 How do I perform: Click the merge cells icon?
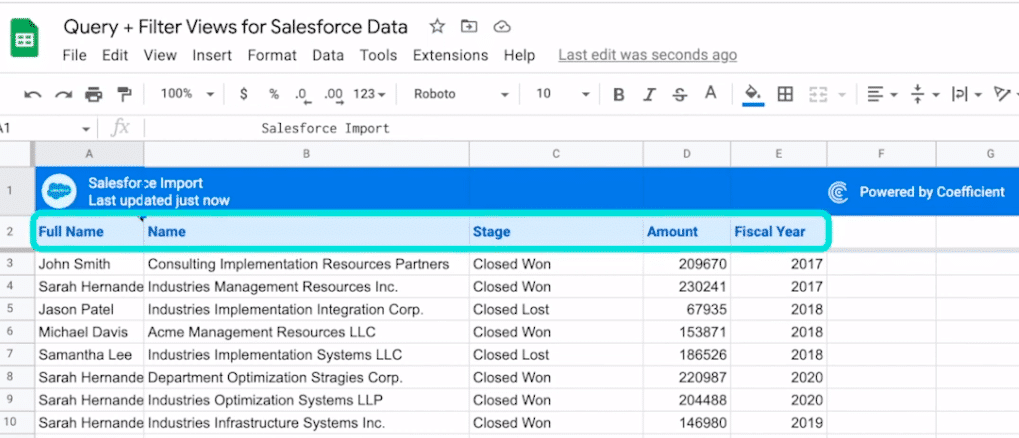(818, 94)
